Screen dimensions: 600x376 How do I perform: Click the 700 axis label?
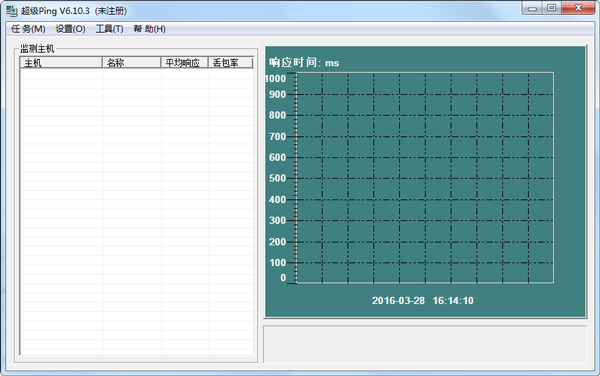277,137
